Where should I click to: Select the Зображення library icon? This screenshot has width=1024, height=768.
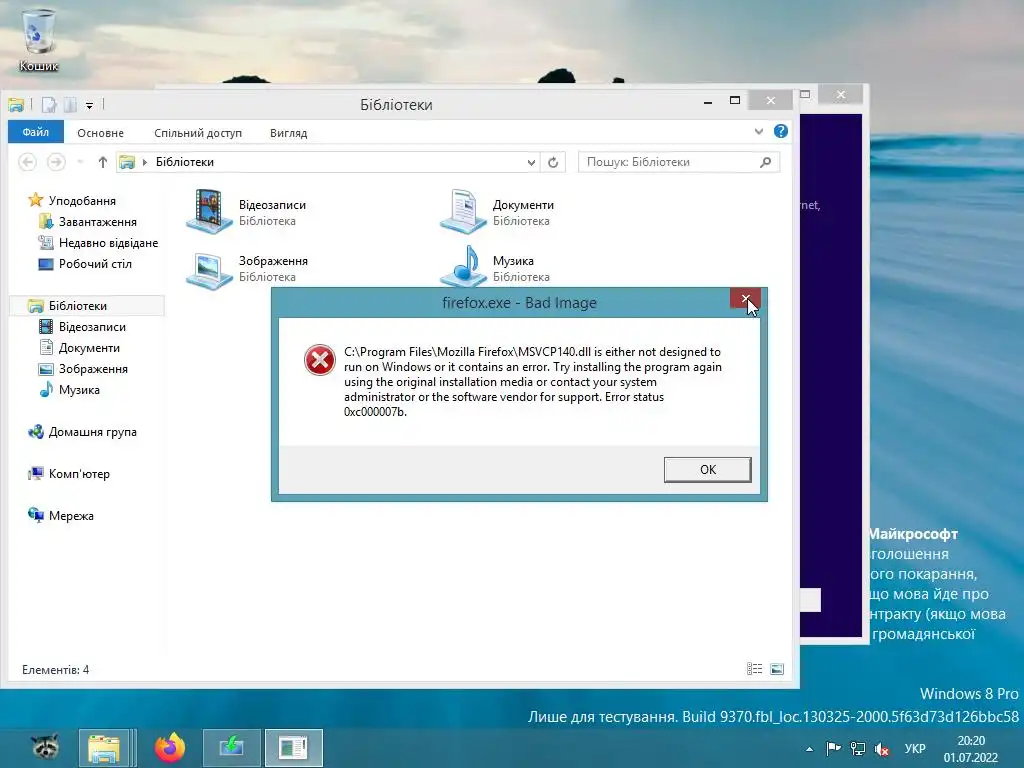coord(210,269)
